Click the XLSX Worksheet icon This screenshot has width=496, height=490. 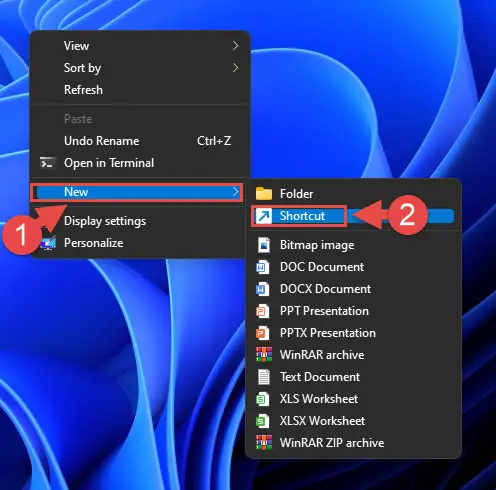(263, 421)
